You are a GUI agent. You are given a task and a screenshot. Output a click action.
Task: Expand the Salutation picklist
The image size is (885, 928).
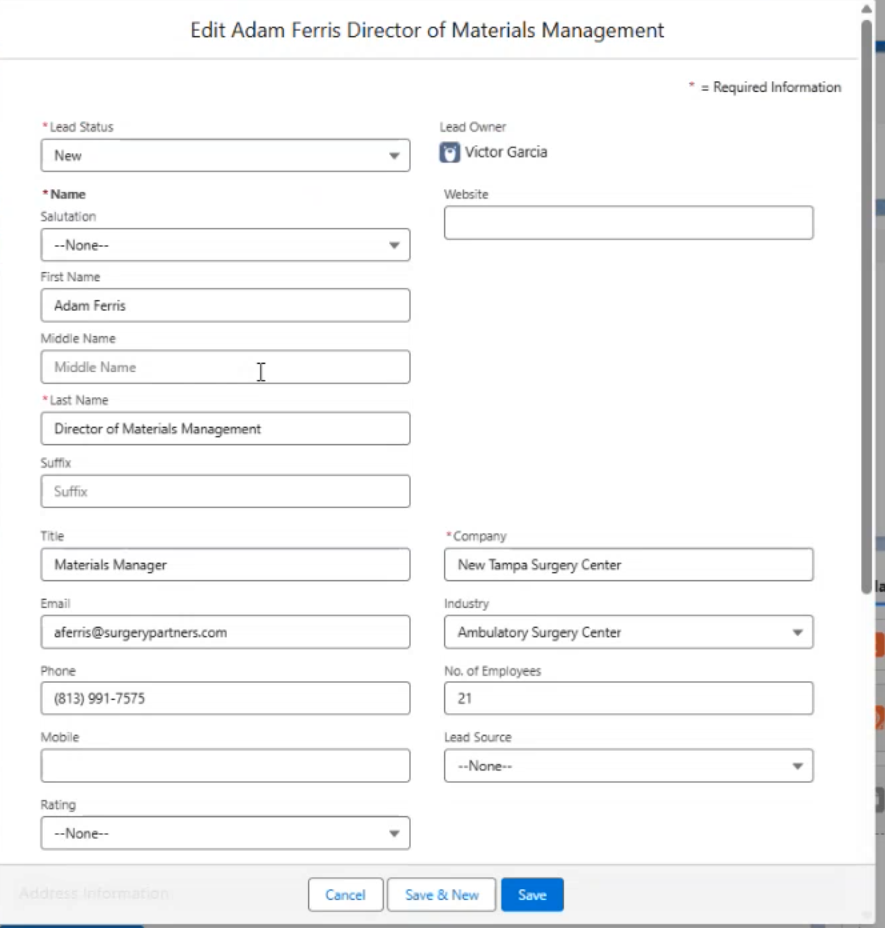[225, 245]
